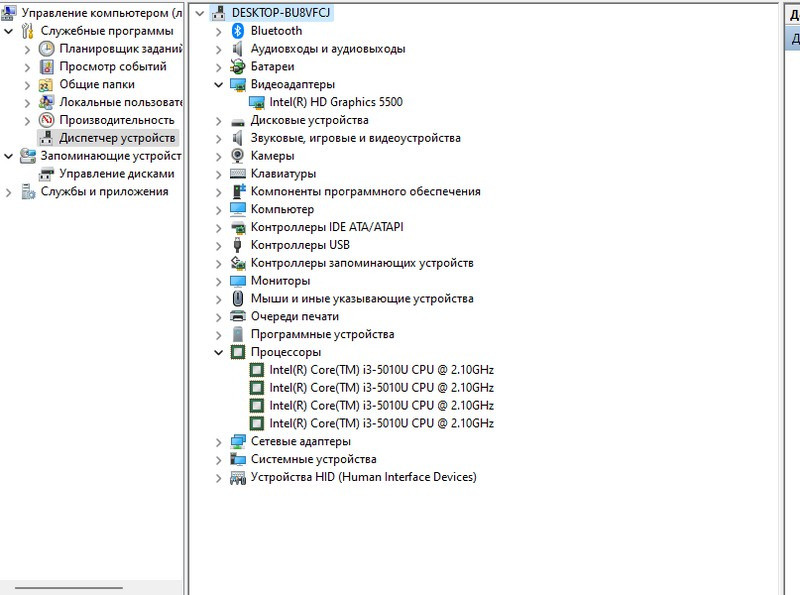This screenshot has width=800, height=595.
Task: Click the audio inputs and outputs speaker icon
Action: click(x=238, y=48)
